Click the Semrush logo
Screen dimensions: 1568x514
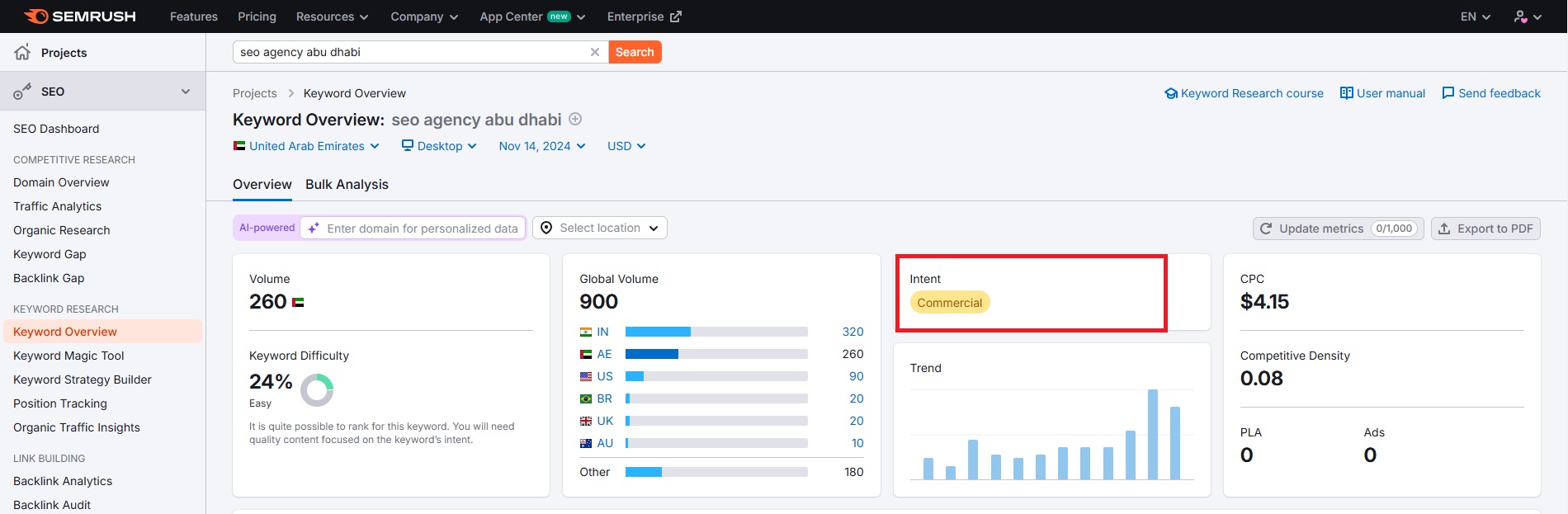[x=79, y=17]
